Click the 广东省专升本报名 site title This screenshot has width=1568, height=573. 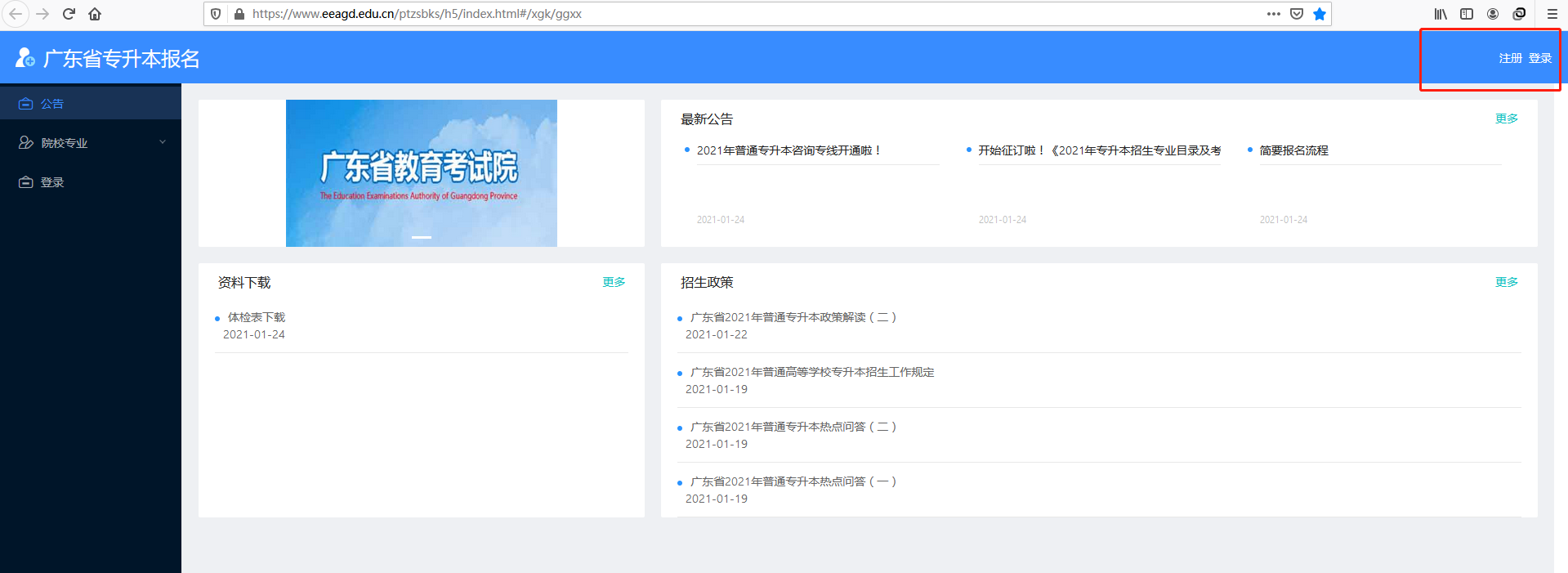coord(121,59)
